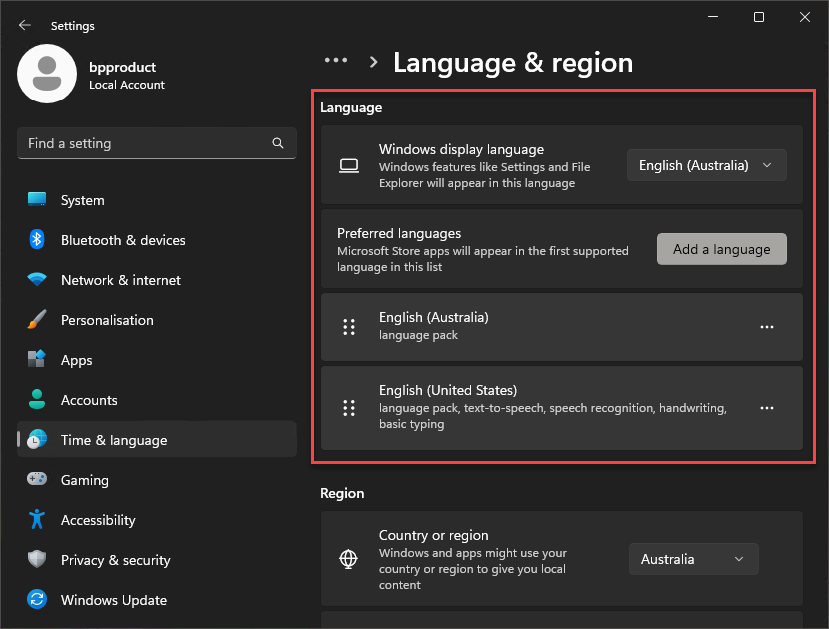Go to Accounts settings
Image resolution: width=829 pixels, height=629 pixels.
(157, 400)
